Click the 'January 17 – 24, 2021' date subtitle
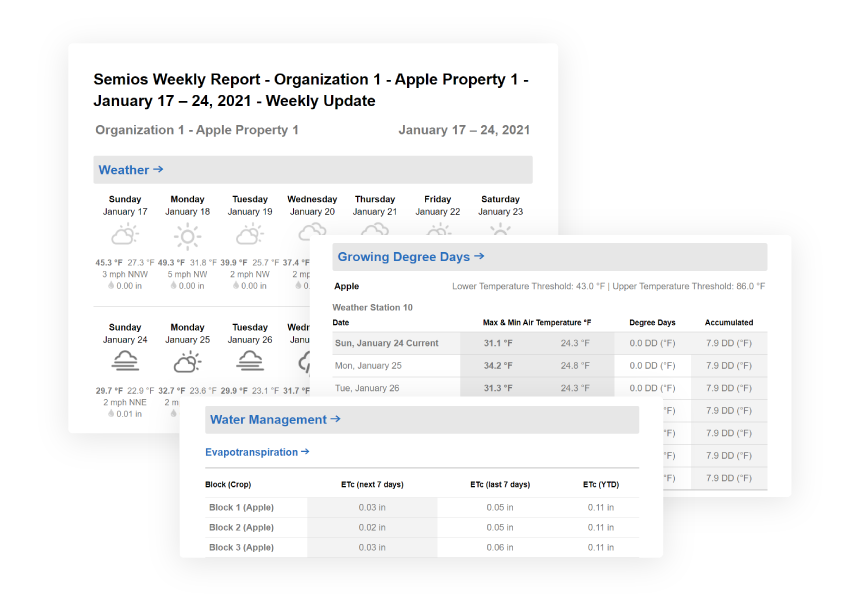Viewport: 860px width, 600px height. 464,130
